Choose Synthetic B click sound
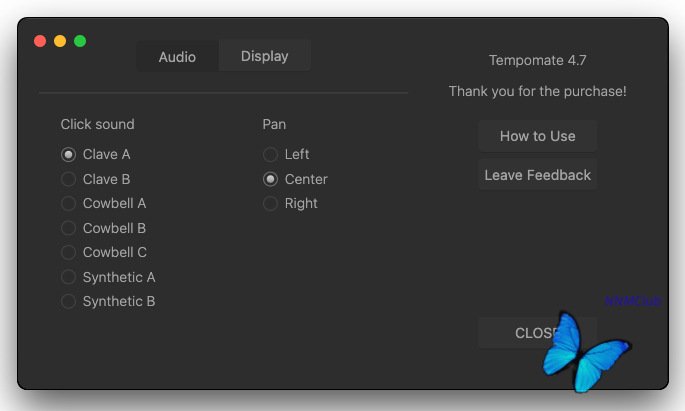Screen dimensions: 685x411 click(x=69, y=301)
